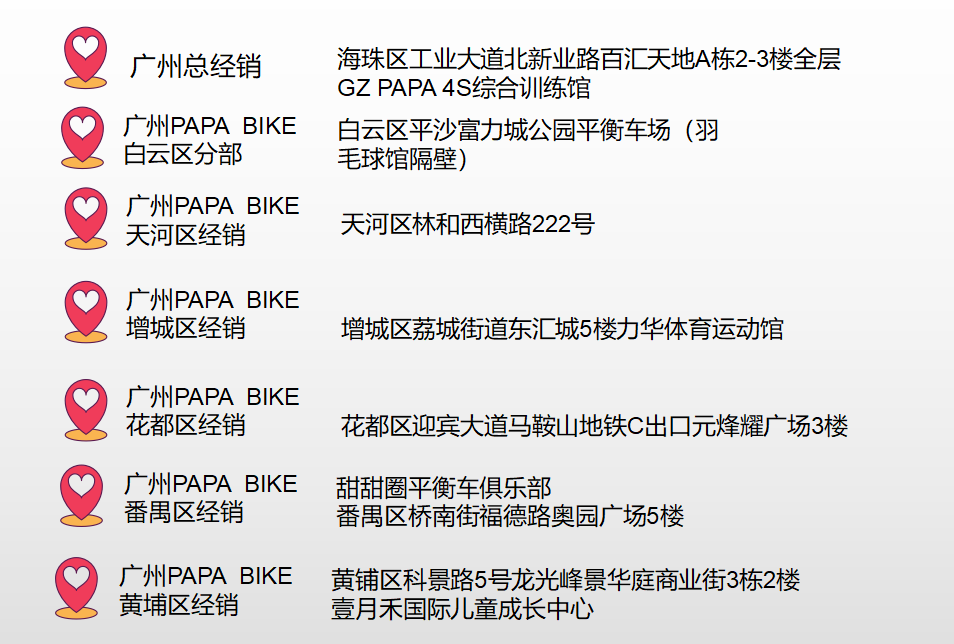Select the 壹月禾国际儿童成长中心 text

click(x=462, y=609)
